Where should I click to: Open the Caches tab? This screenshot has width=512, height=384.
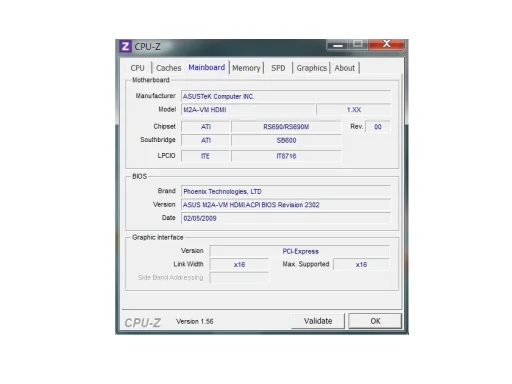[x=168, y=68]
